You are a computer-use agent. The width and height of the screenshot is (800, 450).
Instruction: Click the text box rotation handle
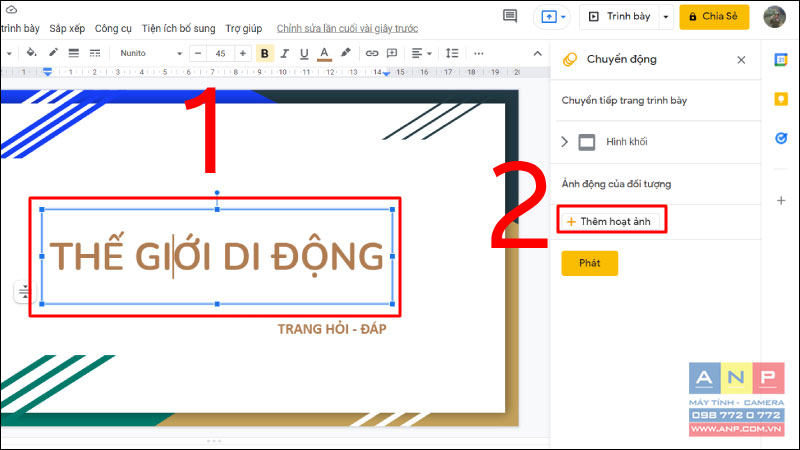pos(217,192)
